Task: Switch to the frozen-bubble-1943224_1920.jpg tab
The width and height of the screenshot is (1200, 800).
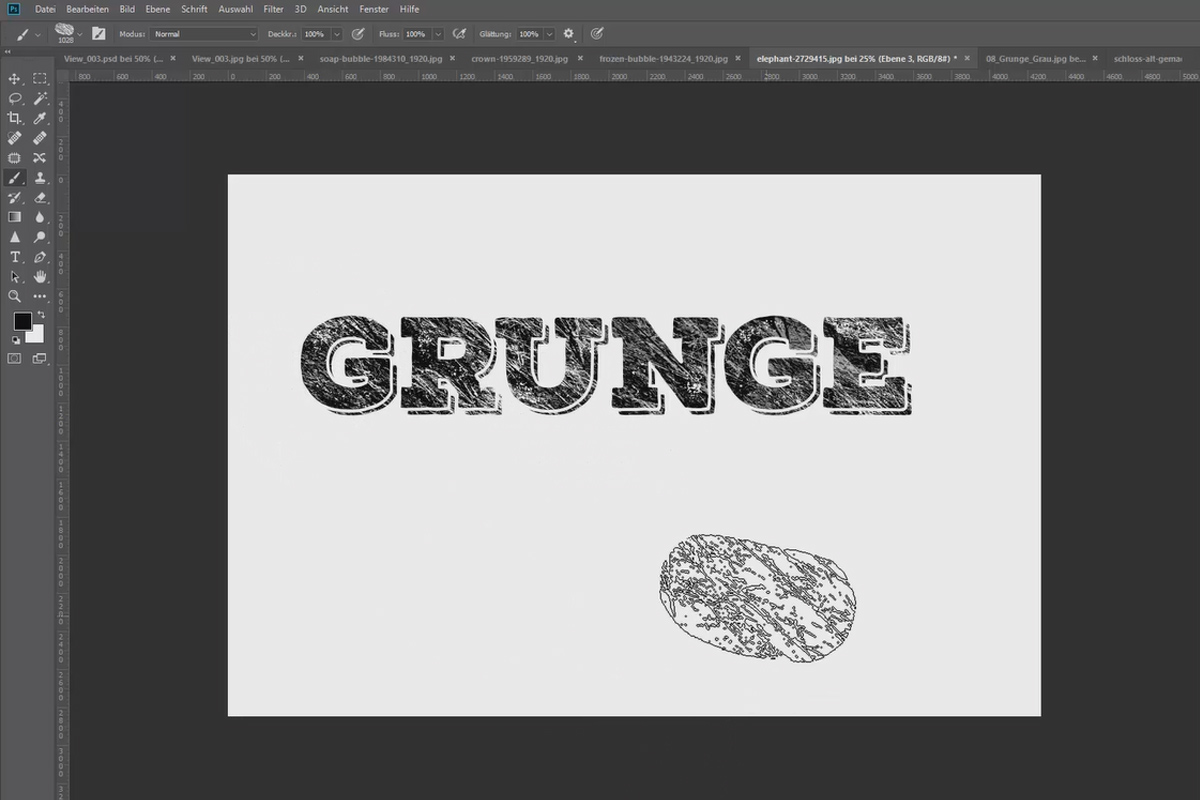Action: pyautogui.click(x=664, y=59)
